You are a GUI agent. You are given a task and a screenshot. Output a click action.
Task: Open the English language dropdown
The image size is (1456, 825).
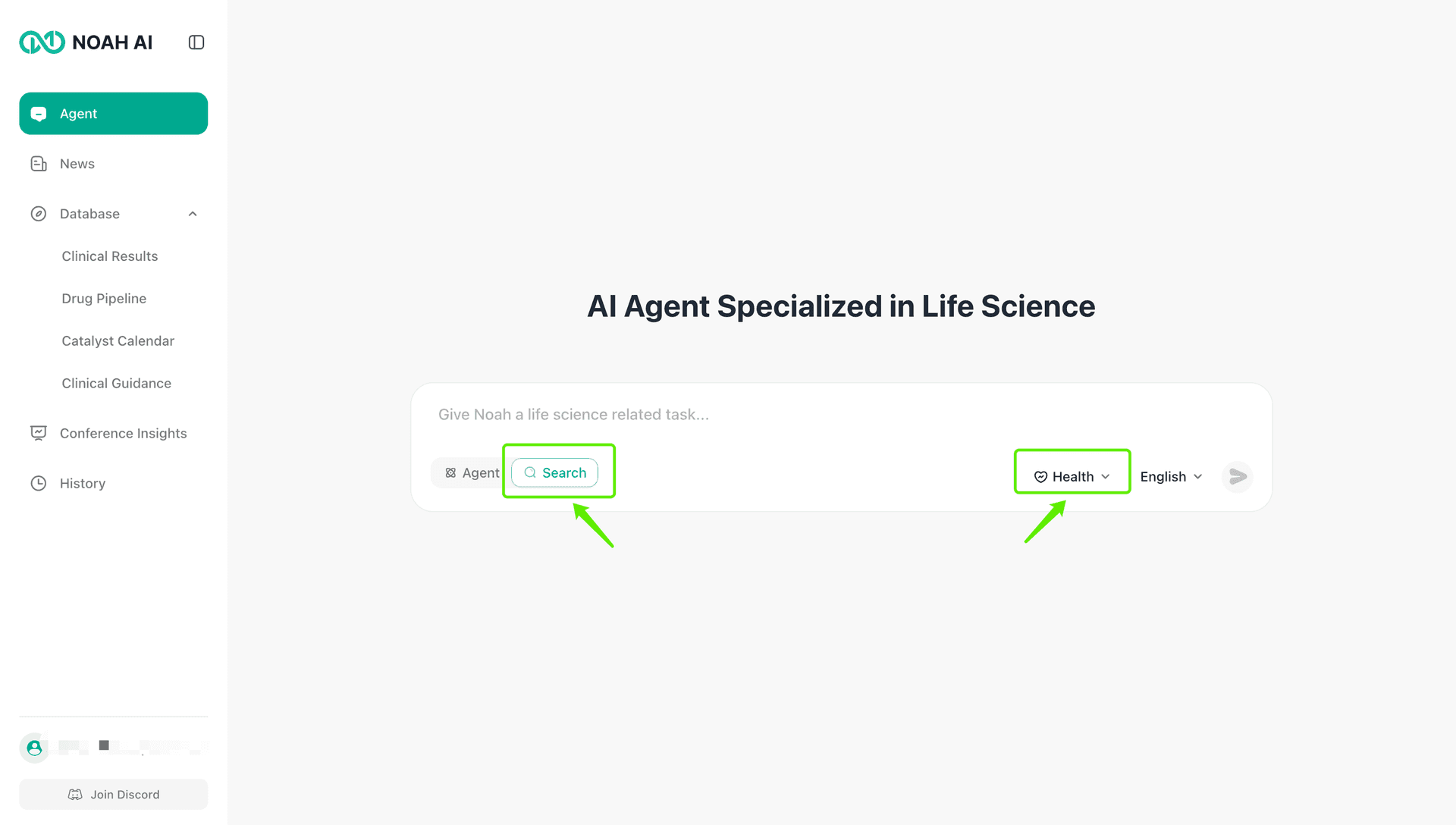pos(1170,476)
